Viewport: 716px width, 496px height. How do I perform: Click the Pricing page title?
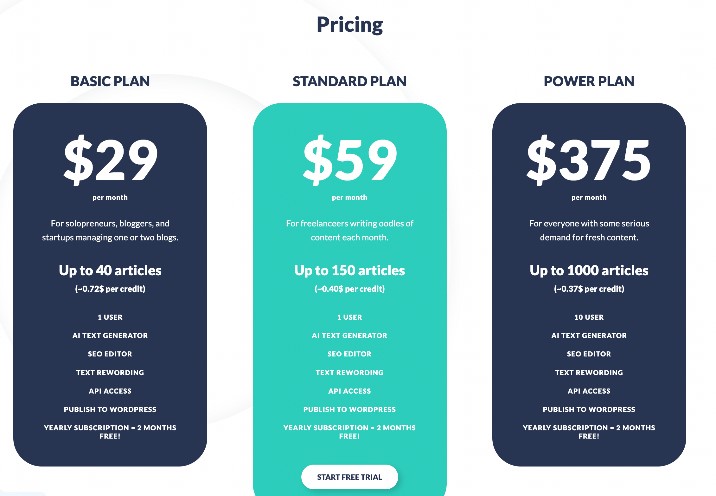point(350,25)
